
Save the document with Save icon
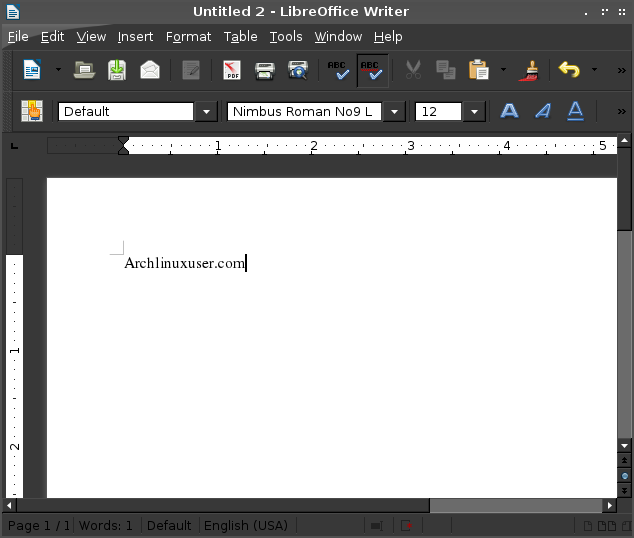(117, 70)
